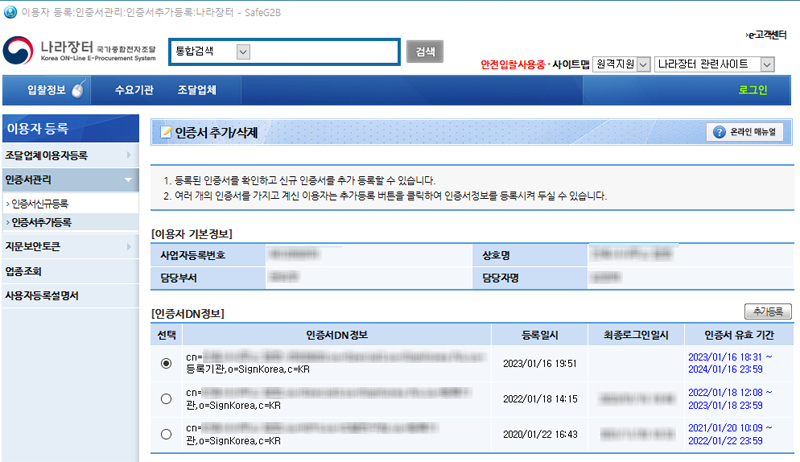800x462 pixels.
Task: Click the 검색 search button
Action: coord(424,52)
